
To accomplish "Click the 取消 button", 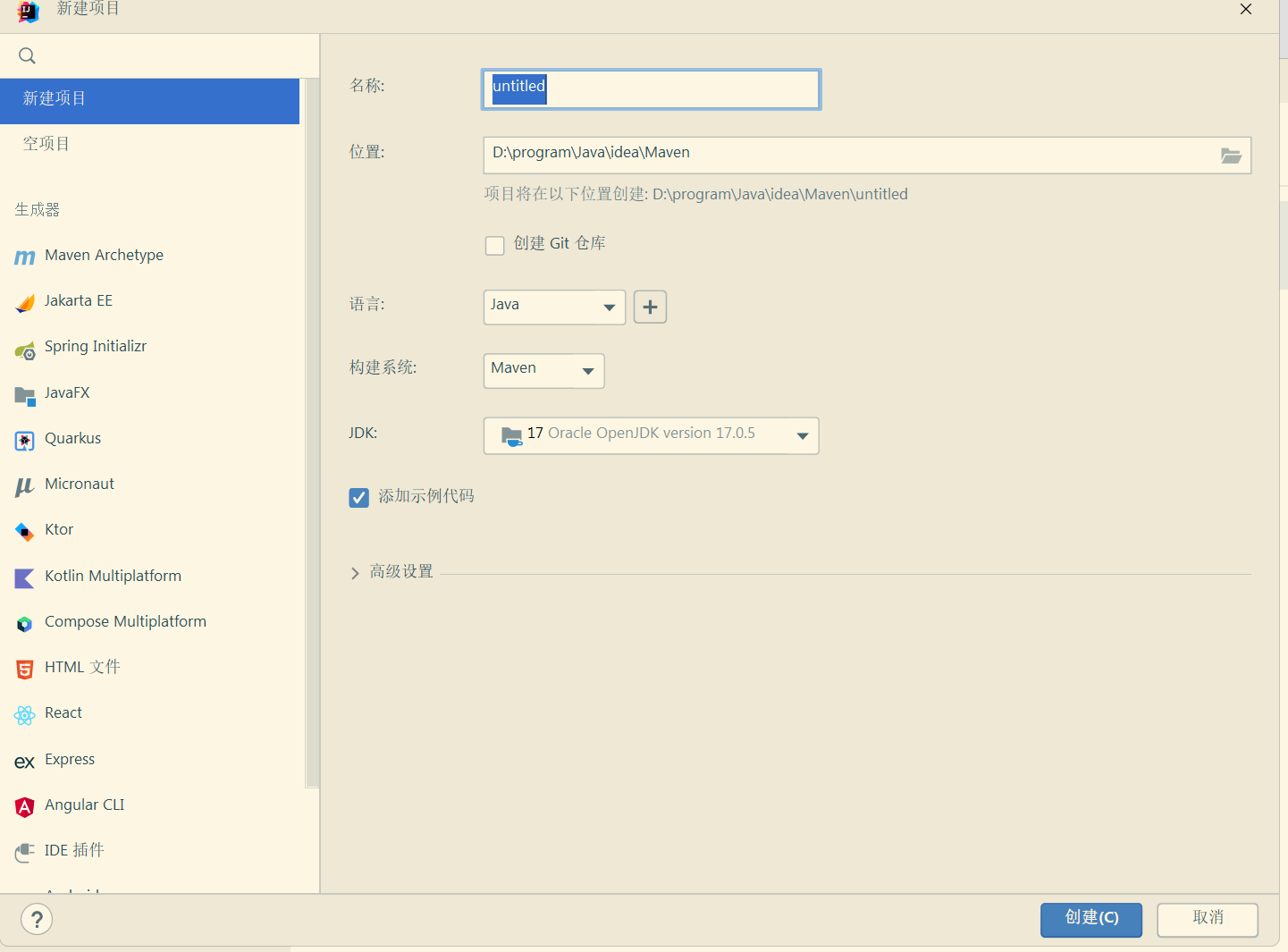I will (1208, 919).
